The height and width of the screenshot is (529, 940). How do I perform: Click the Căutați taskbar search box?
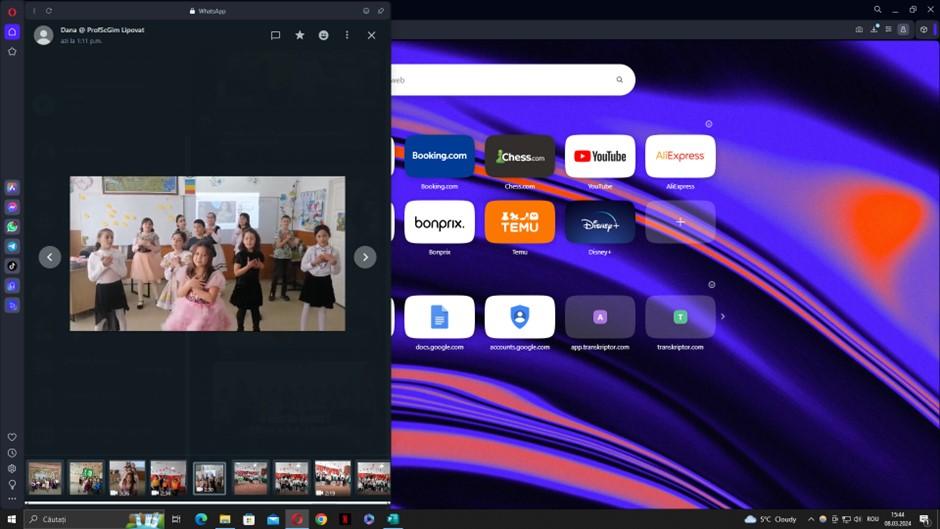pyautogui.click(x=96, y=519)
